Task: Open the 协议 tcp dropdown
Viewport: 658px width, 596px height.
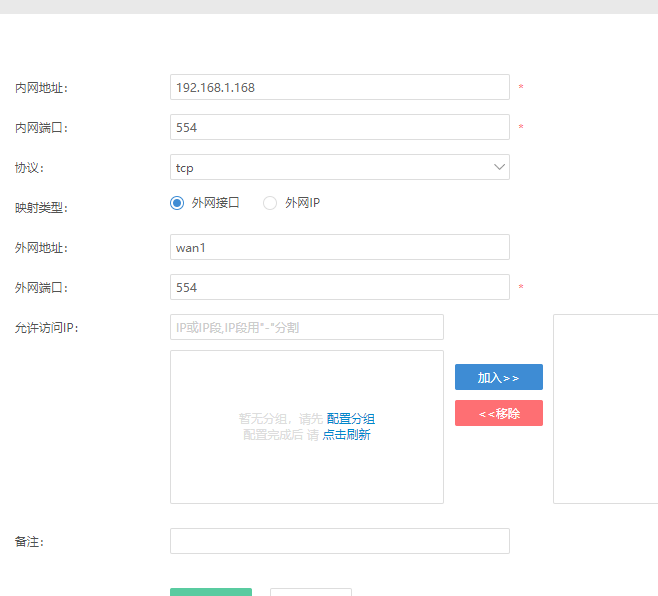Action: pos(339,167)
